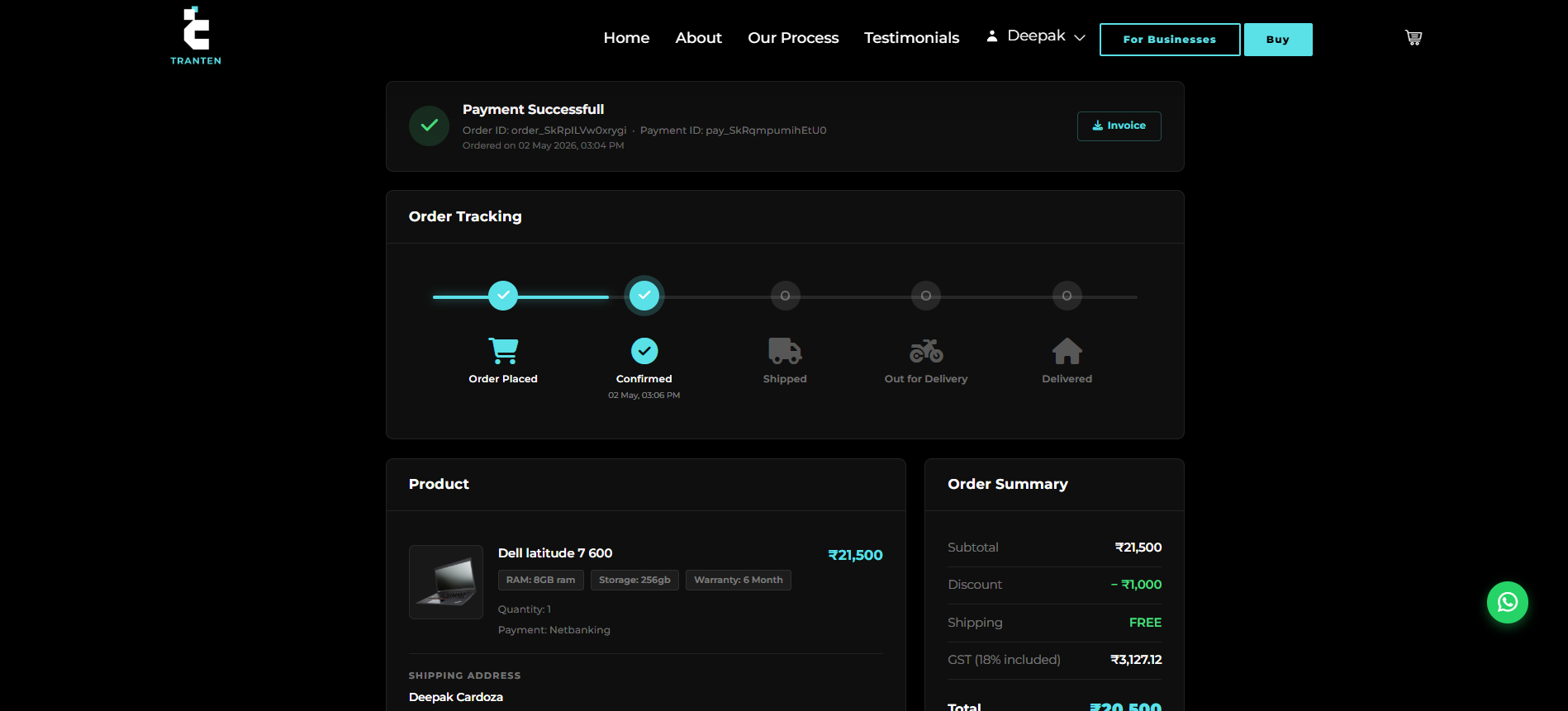Image resolution: width=1568 pixels, height=711 pixels.
Task: Click the Payment Successfull heading
Action: tap(533, 109)
